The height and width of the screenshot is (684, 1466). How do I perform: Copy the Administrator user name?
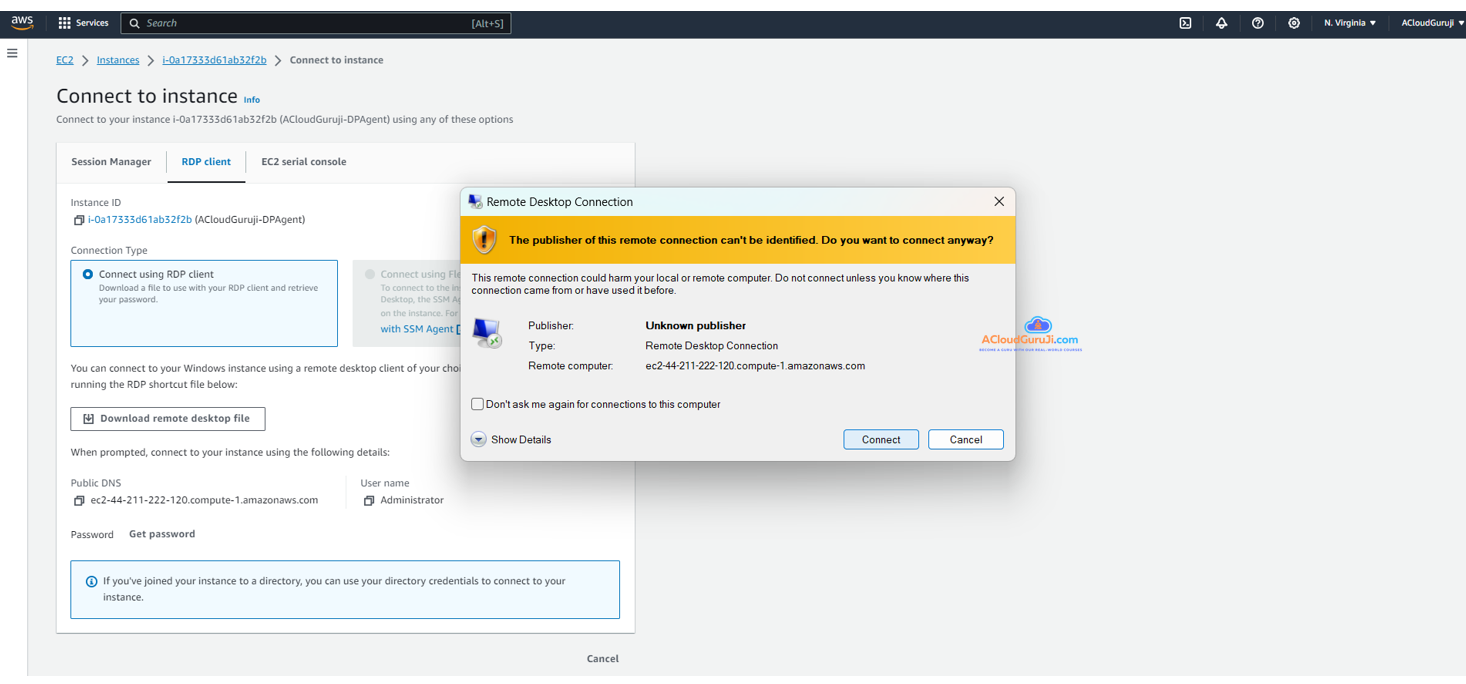pos(369,501)
